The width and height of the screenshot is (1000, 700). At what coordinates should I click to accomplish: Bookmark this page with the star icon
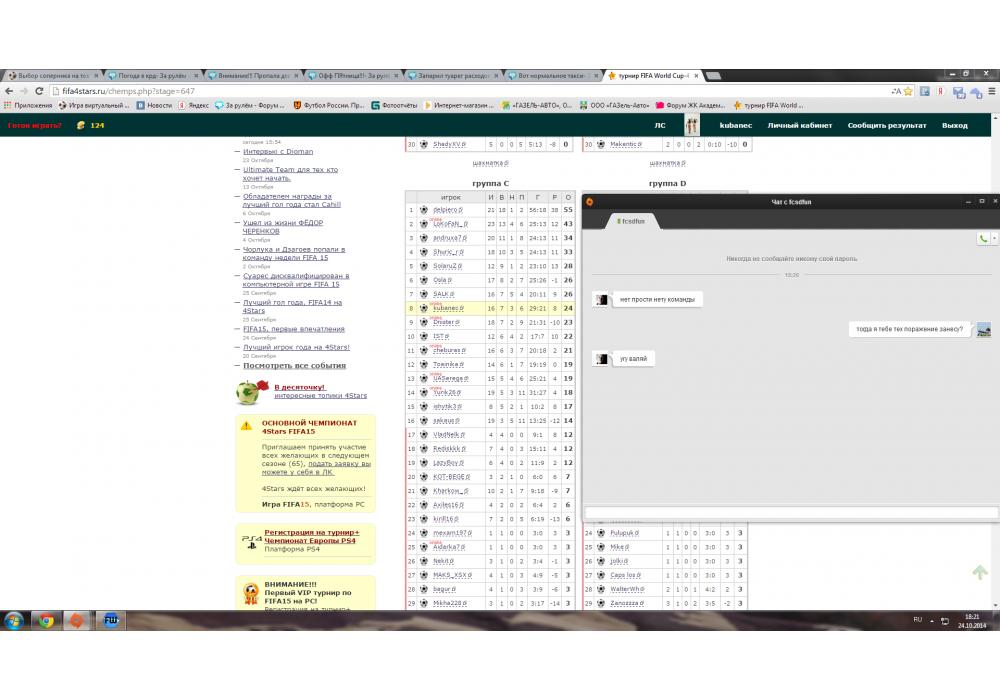[908, 91]
